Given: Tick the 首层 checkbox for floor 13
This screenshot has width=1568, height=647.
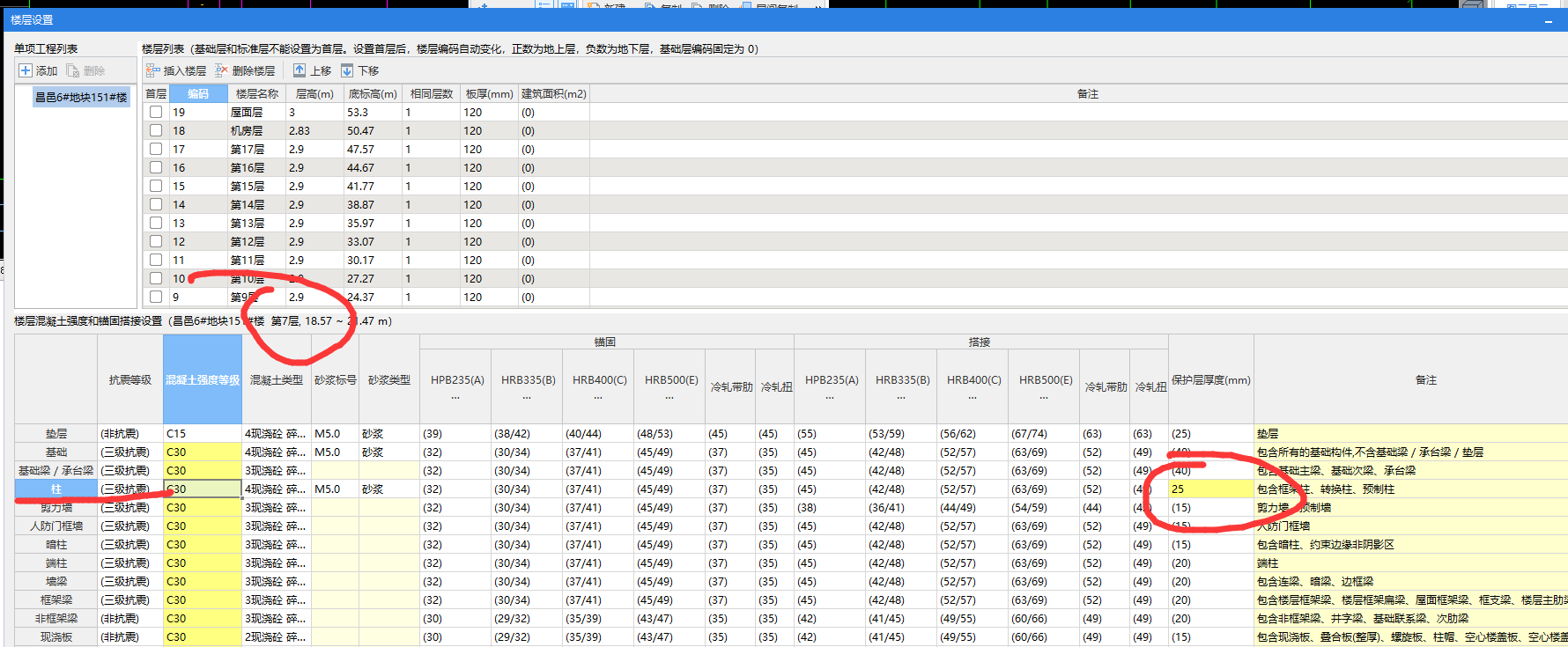Looking at the screenshot, I should 156,223.
